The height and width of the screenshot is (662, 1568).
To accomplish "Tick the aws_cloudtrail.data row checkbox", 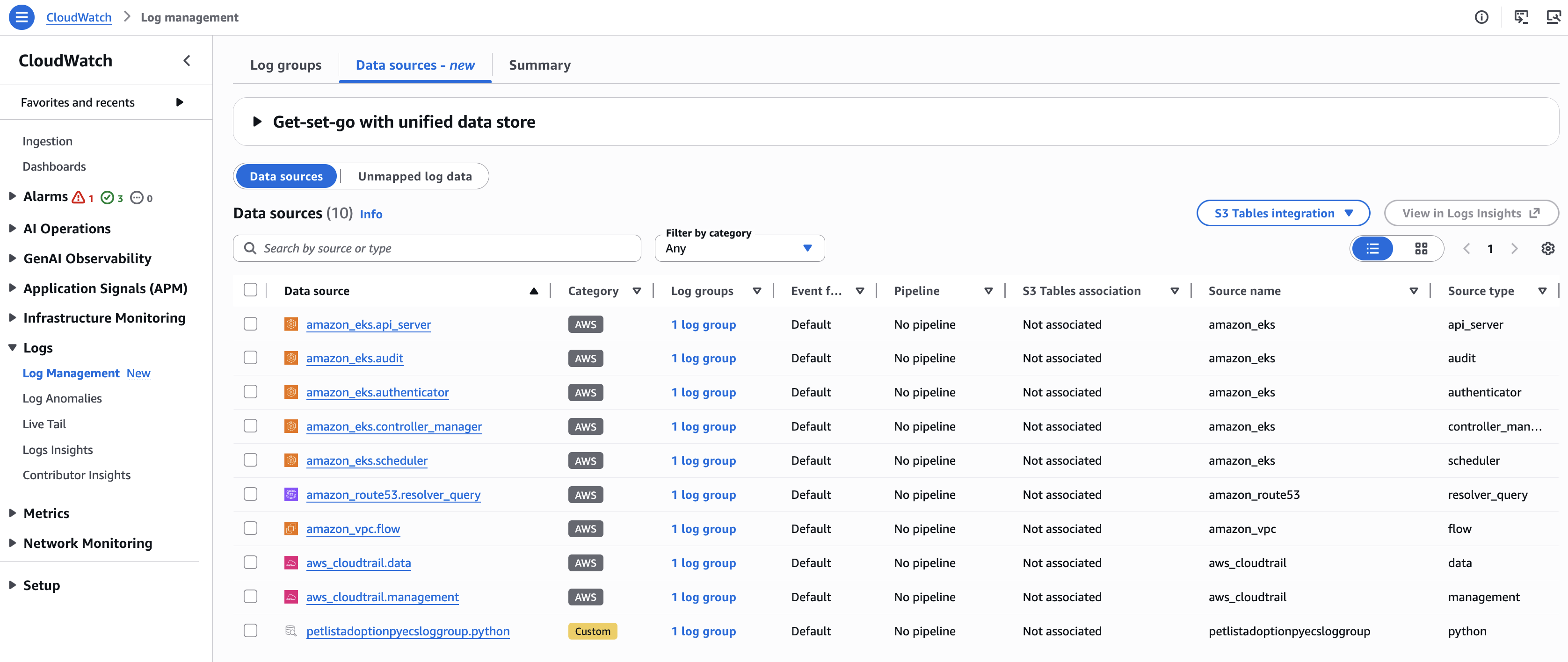I will [x=250, y=563].
